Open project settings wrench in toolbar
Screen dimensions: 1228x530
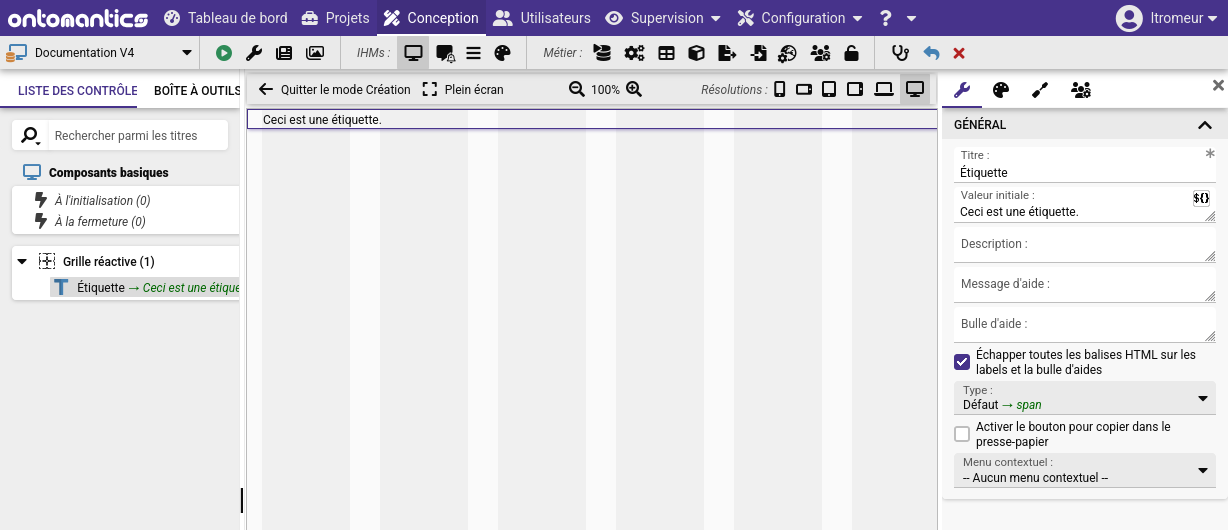(254, 53)
